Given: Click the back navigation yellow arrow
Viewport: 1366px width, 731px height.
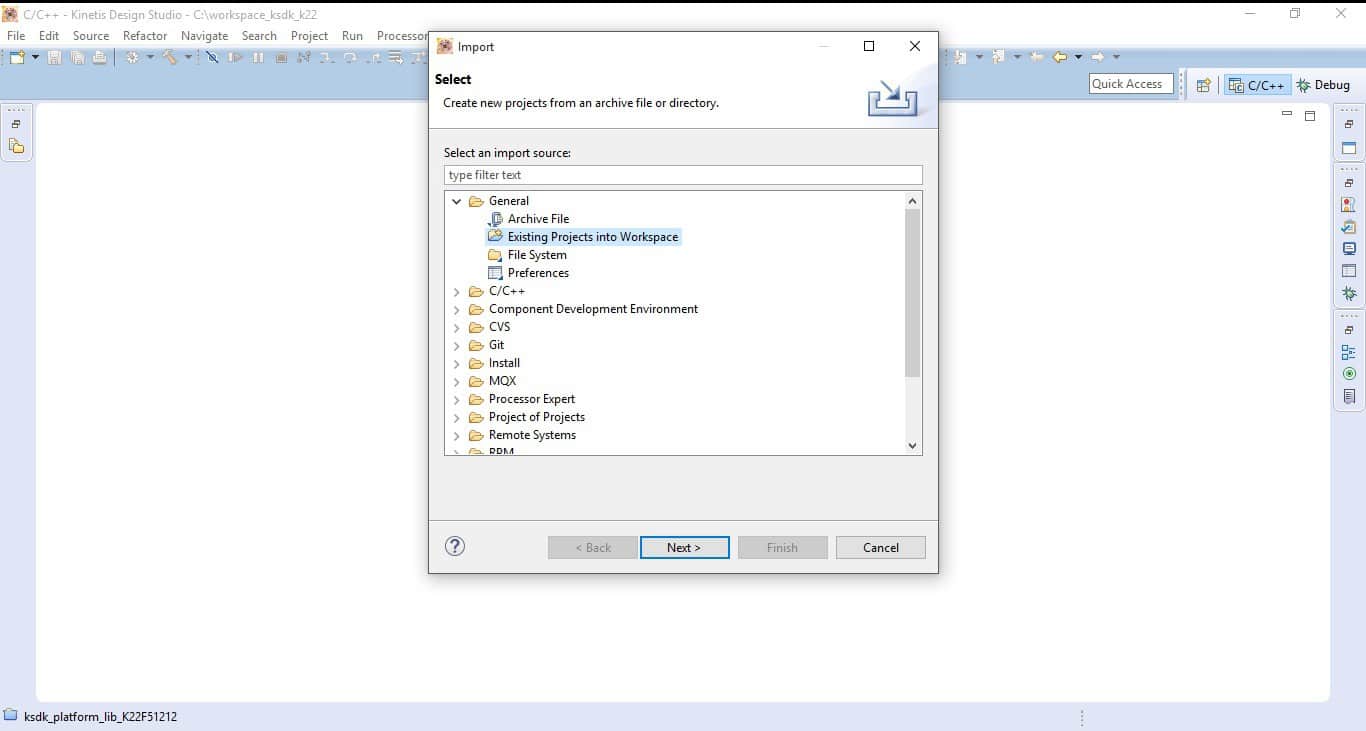Looking at the screenshot, I should (x=1060, y=58).
